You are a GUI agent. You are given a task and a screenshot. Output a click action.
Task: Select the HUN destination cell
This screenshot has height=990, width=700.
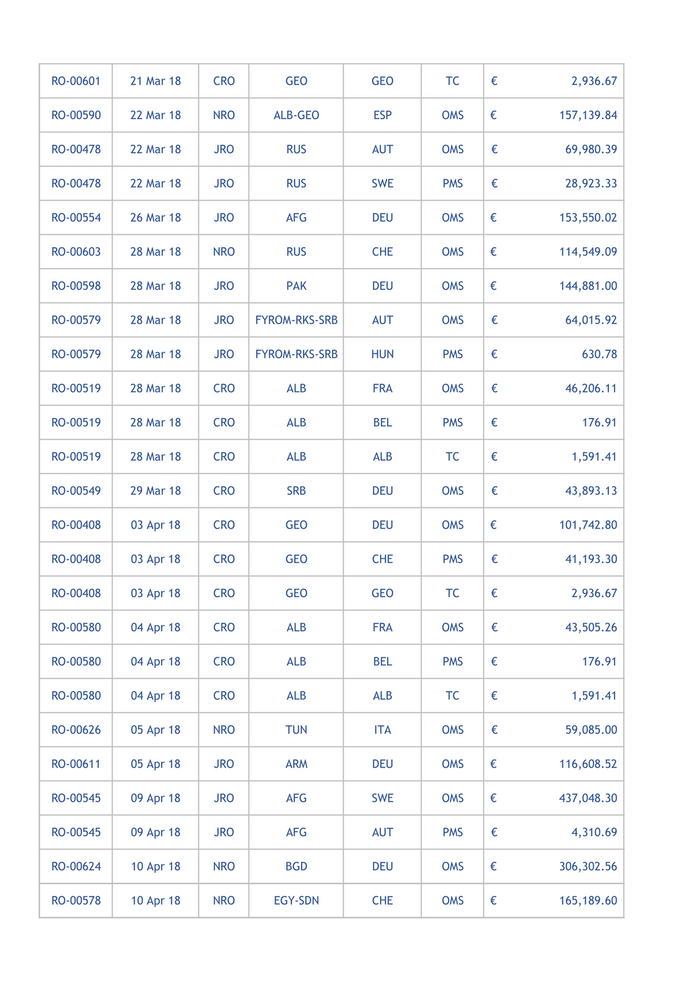coord(382,354)
